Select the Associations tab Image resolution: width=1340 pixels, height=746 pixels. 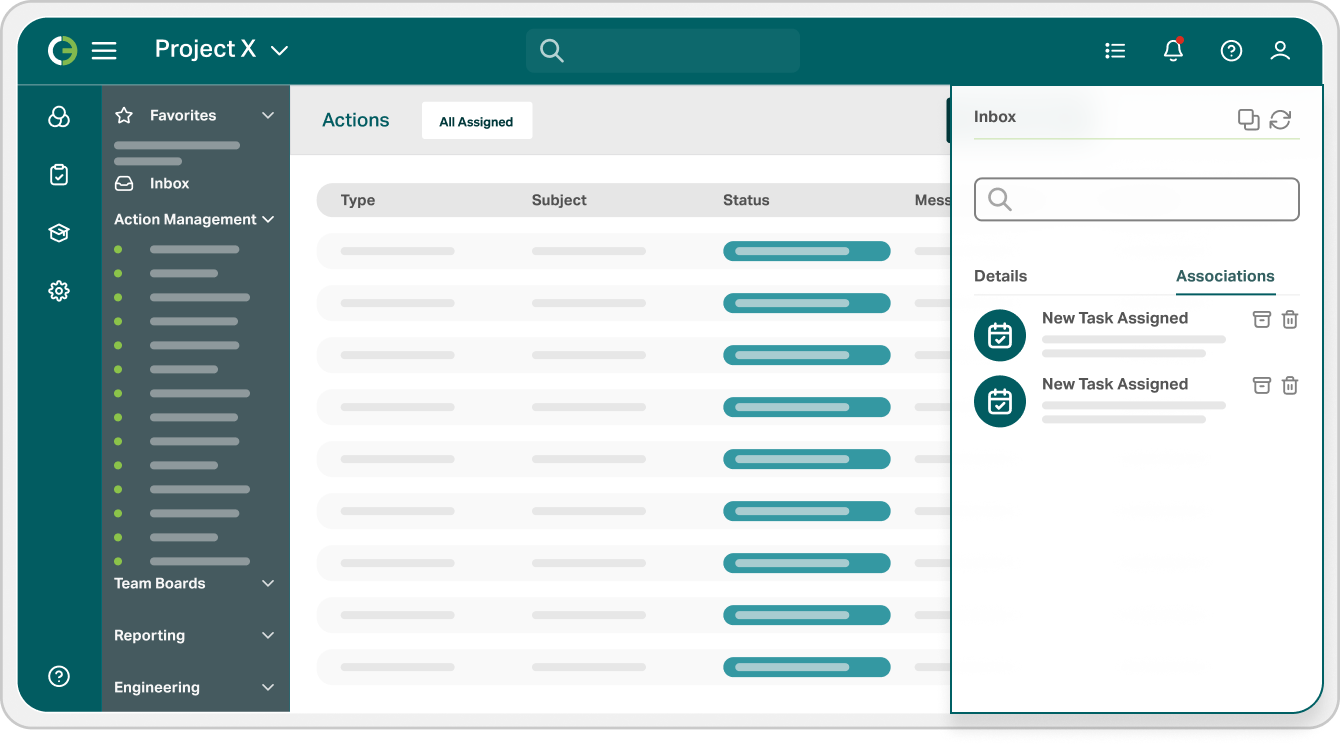click(x=1225, y=276)
